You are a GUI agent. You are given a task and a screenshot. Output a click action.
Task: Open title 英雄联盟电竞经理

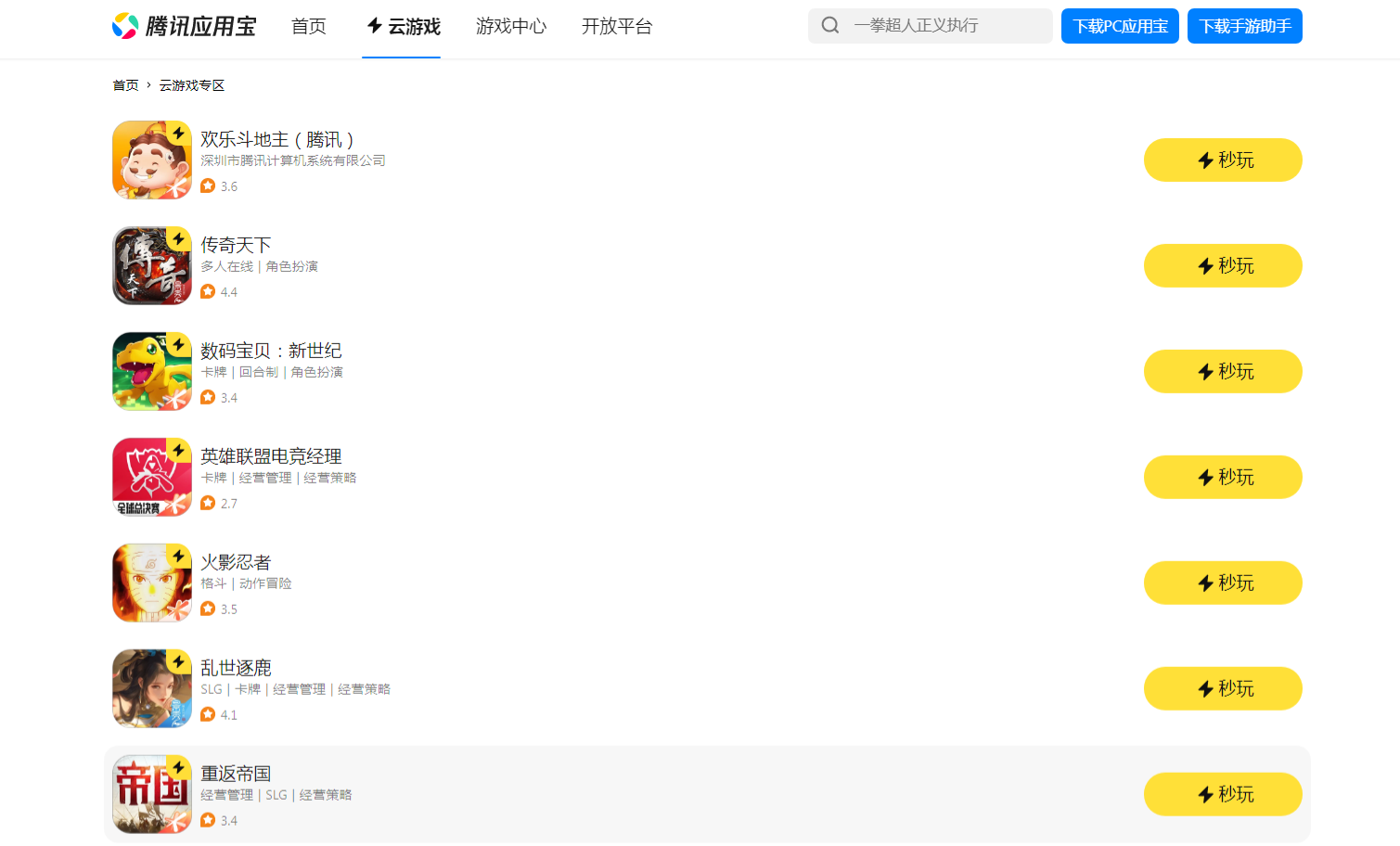(271, 456)
